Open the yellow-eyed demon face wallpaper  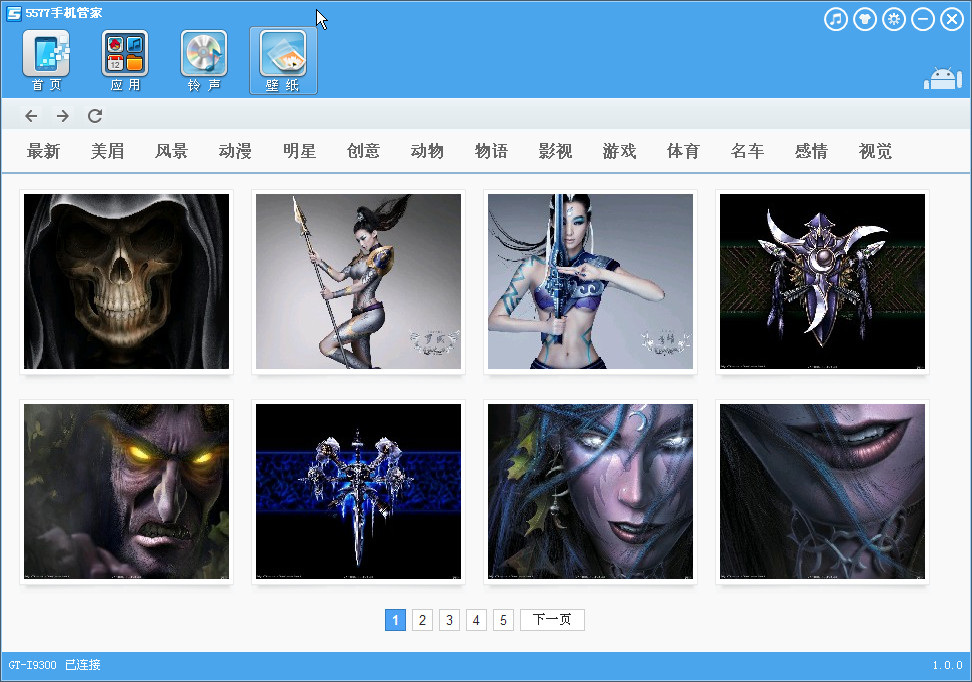(126, 492)
